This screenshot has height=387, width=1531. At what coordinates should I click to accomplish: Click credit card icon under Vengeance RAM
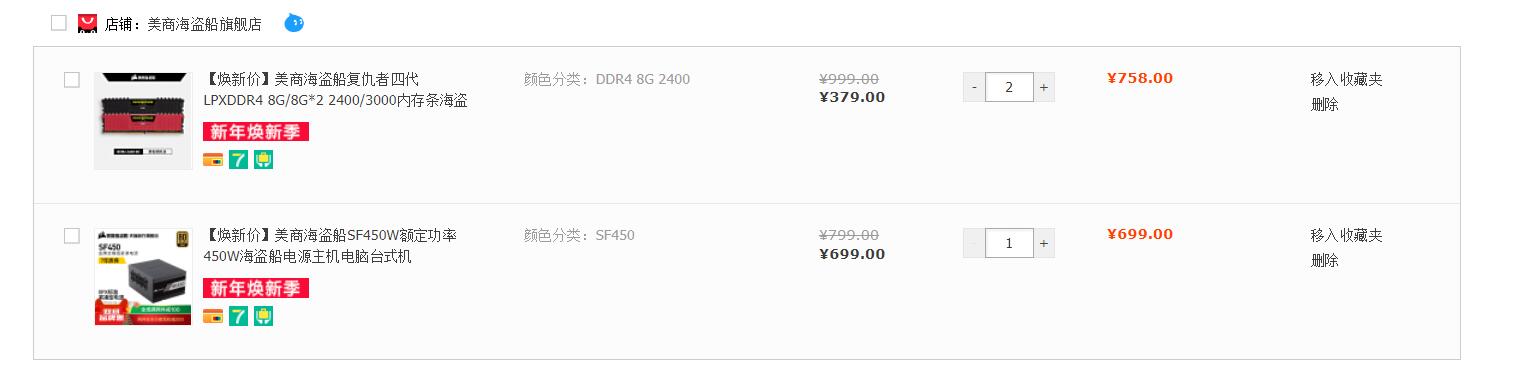[213, 159]
